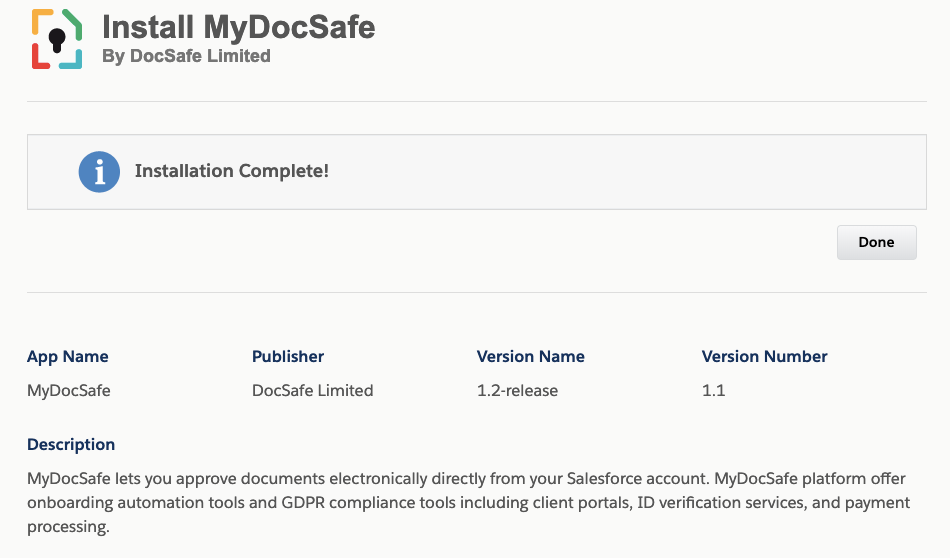Click the word processing. ending the description
The width and height of the screenshot is (950, 558).
click(x=68, y=526)
